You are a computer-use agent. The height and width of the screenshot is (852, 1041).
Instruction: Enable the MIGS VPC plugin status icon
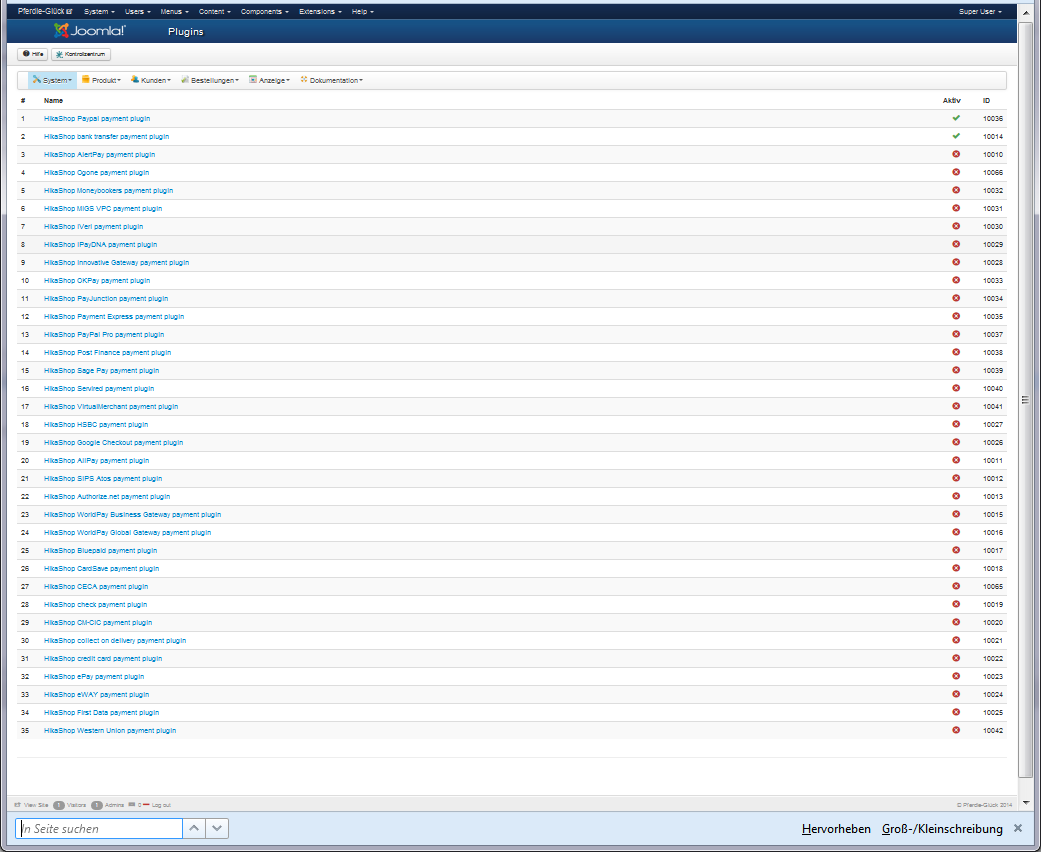(956, 208)
